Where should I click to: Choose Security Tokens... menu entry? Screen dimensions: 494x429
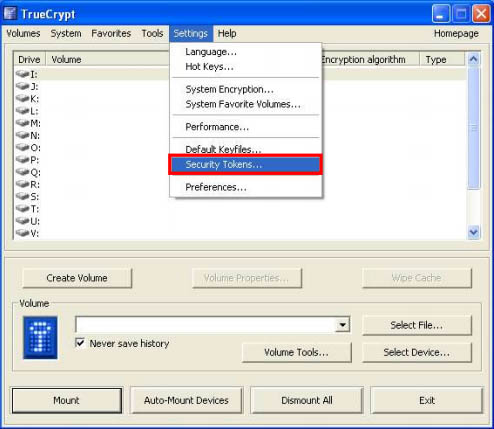[x=246, y=164]
